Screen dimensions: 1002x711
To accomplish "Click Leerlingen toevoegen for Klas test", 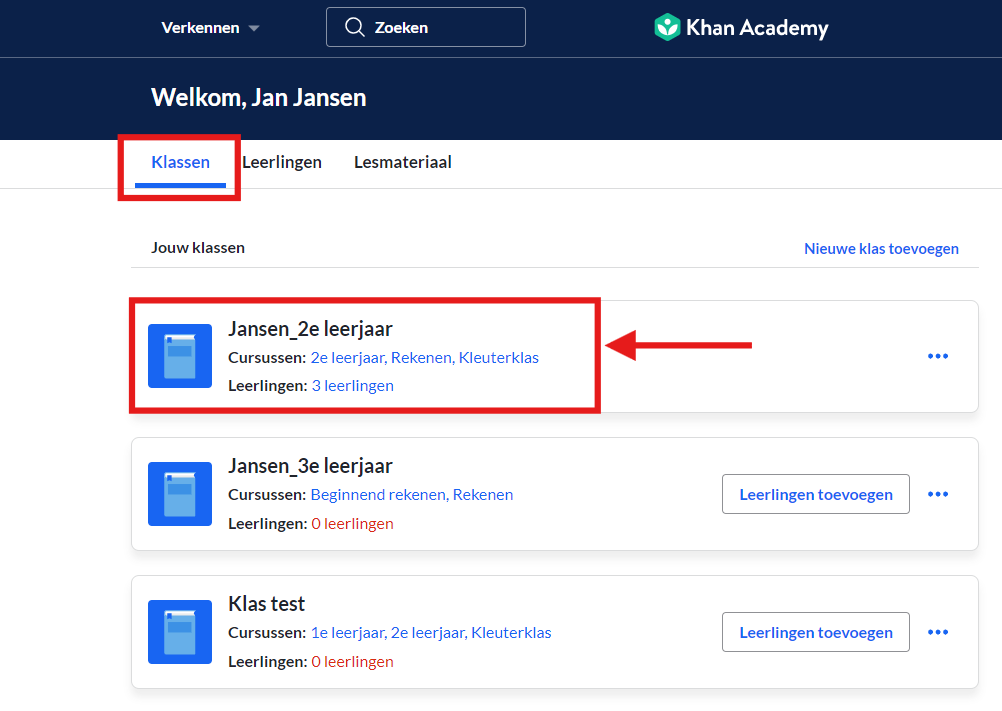I will tap(816, 632).
